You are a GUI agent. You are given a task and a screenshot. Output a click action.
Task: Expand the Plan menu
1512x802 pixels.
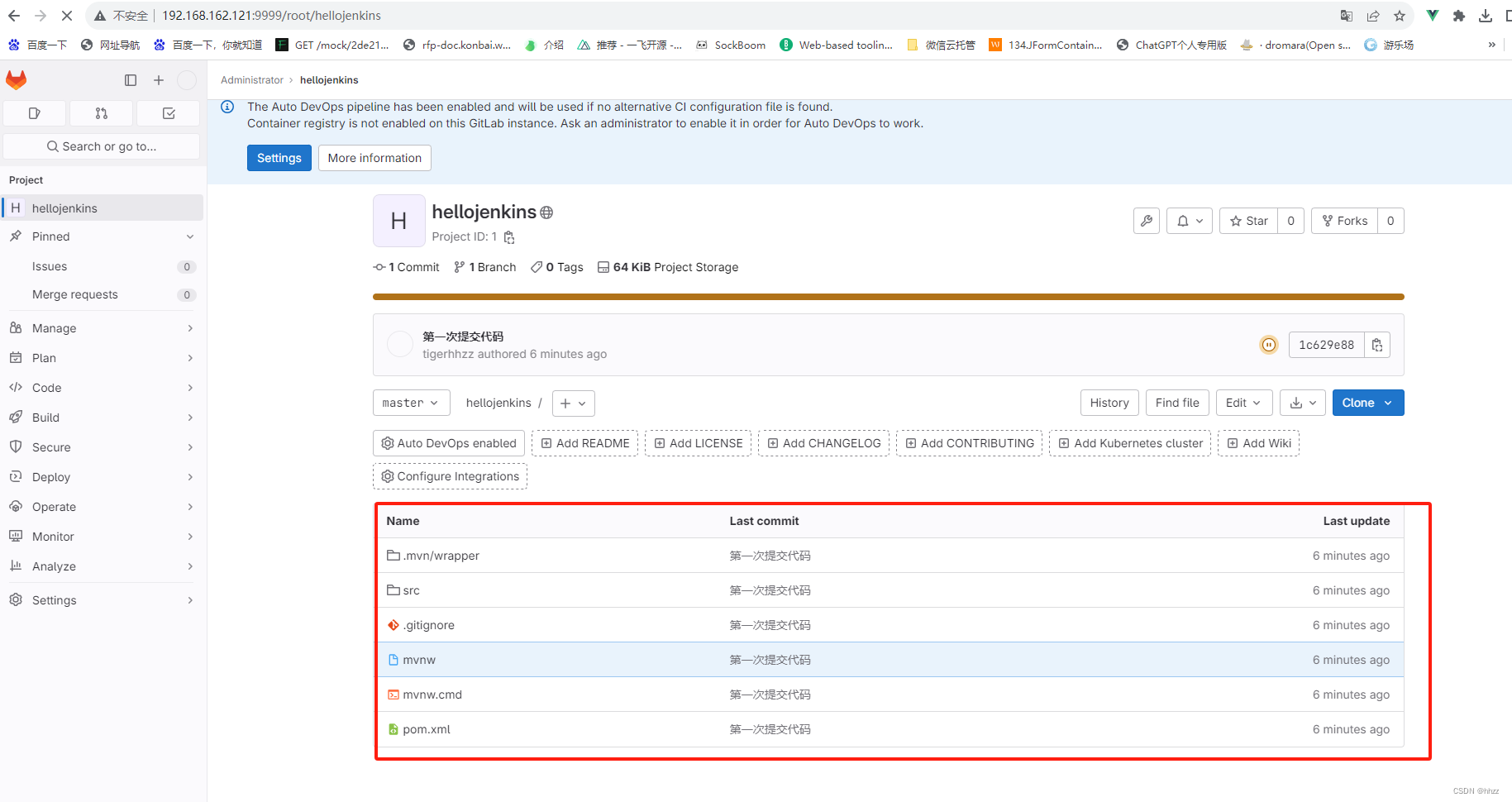click(102, 358)
